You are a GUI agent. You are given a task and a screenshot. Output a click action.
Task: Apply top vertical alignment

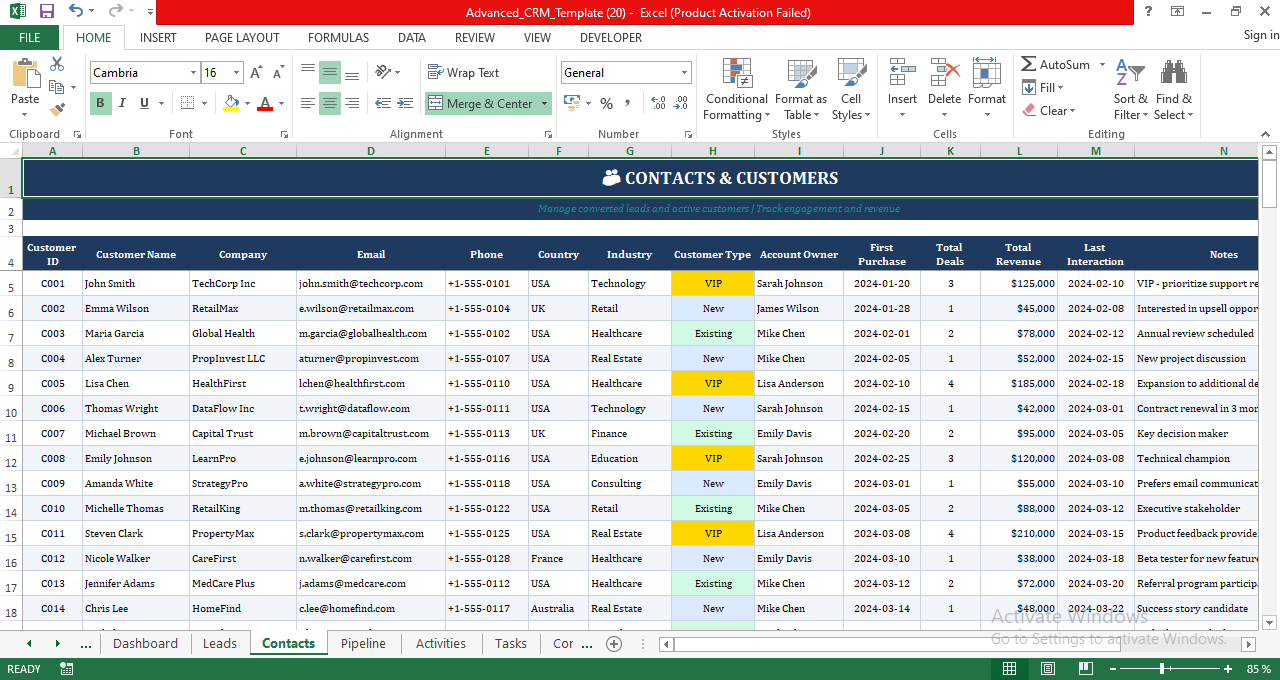(x=307, y=73)
